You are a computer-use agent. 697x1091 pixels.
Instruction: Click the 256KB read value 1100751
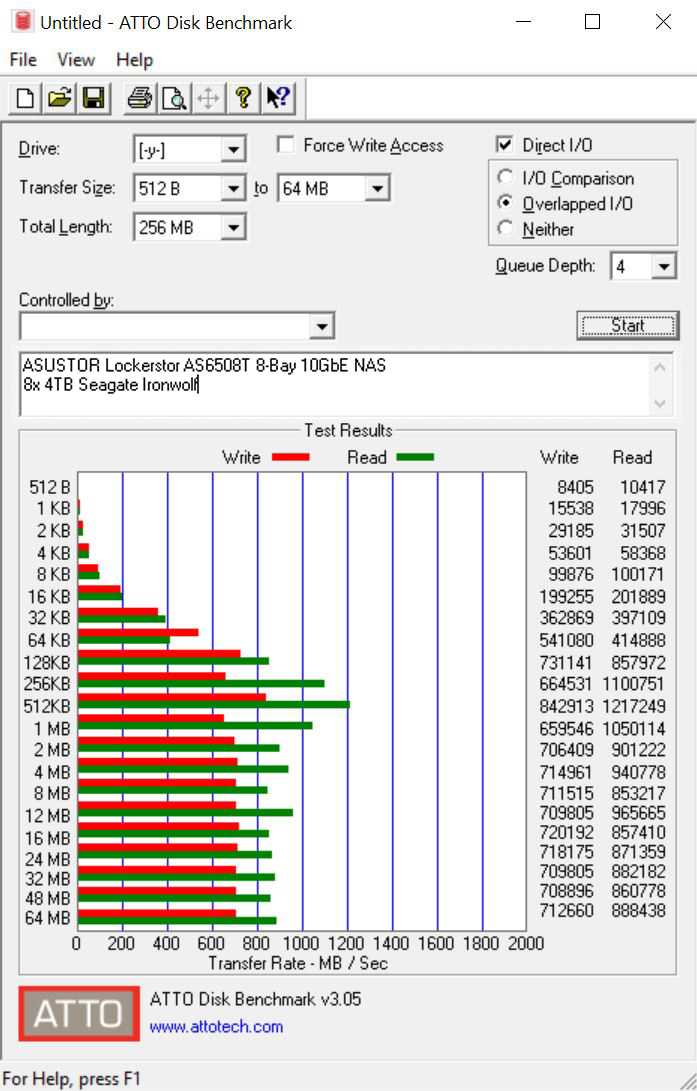point(634,684)
